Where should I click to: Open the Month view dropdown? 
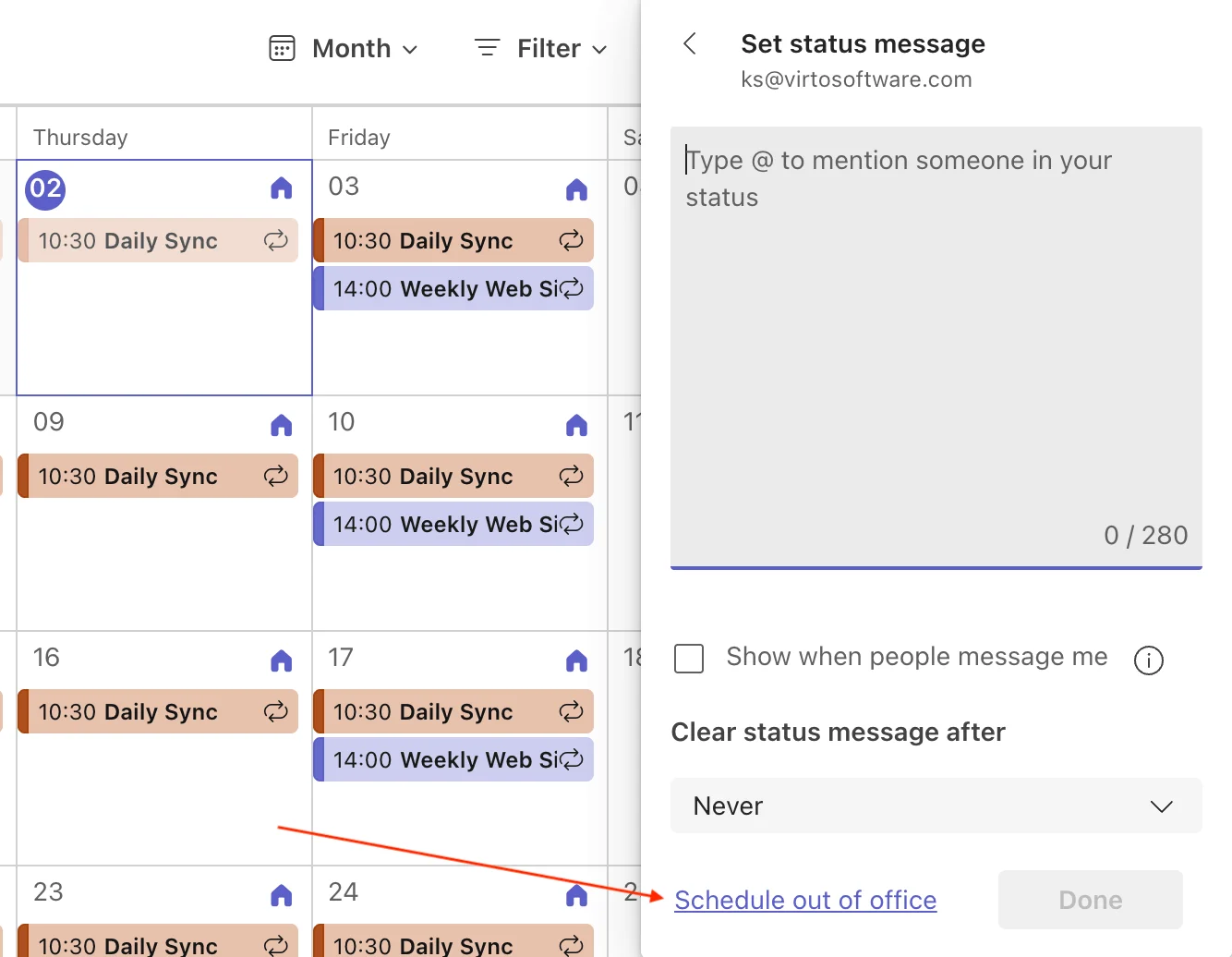tap(344, 48)
